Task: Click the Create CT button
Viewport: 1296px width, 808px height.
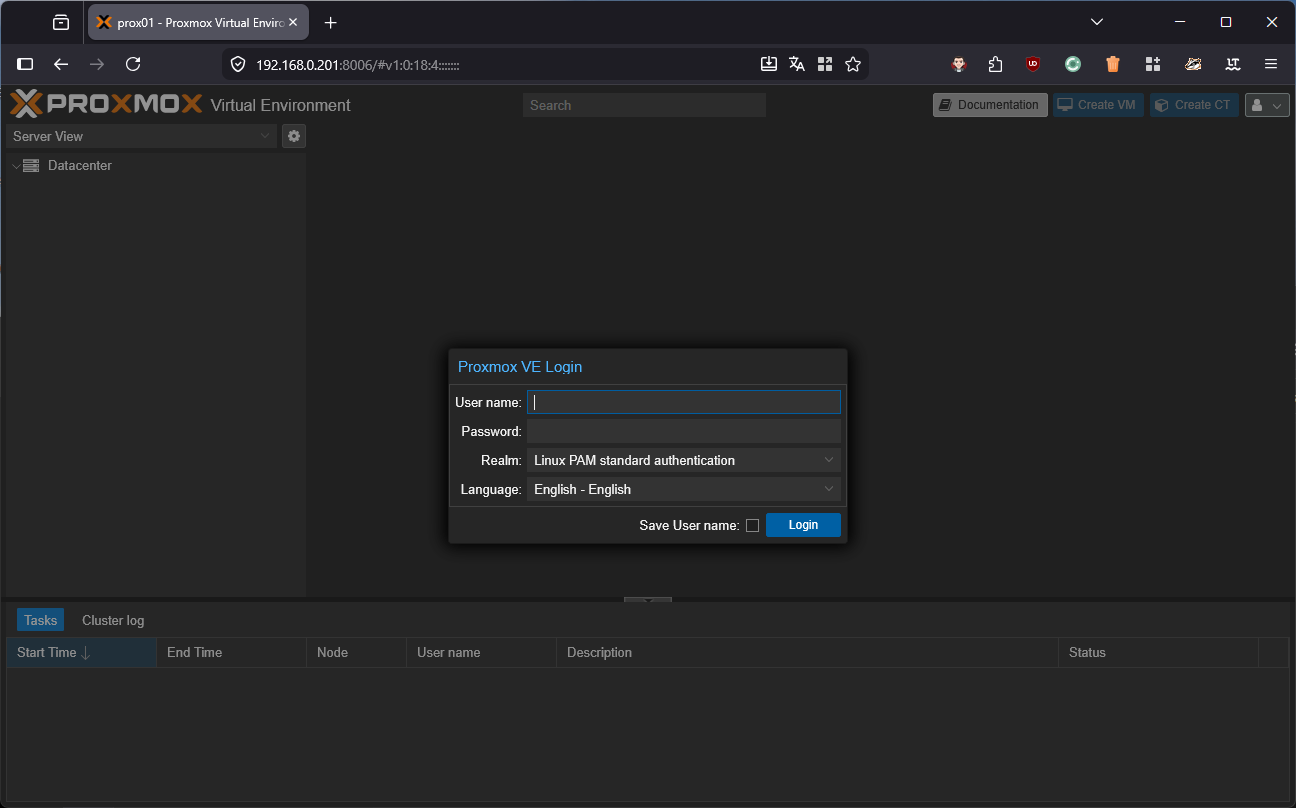Action: [1194, 105]
